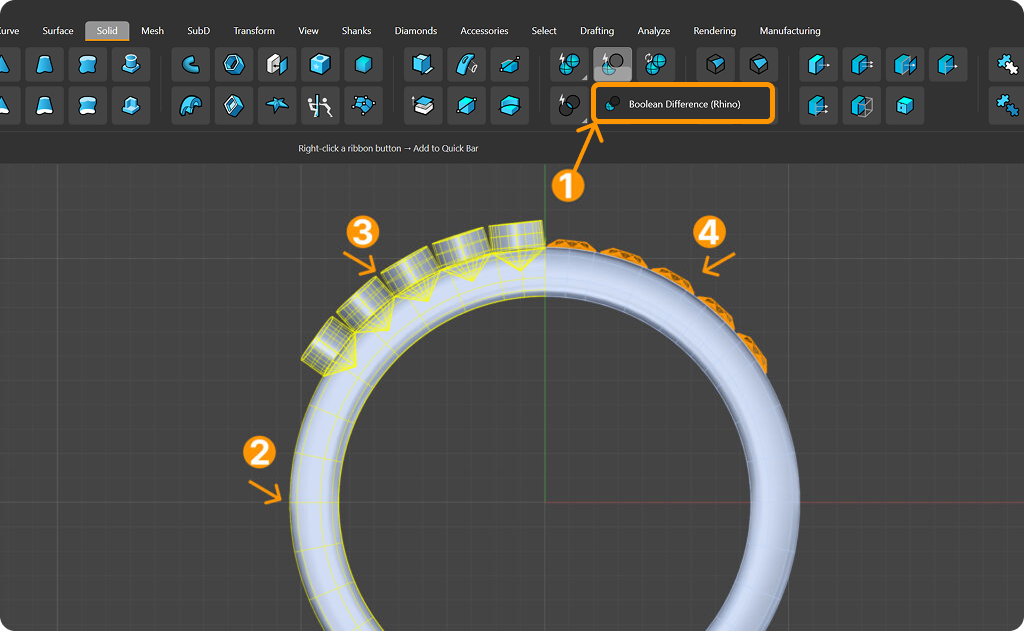Choose the extrude-to-plane icon with white block

pyautogui.click(x=277, y=64)
